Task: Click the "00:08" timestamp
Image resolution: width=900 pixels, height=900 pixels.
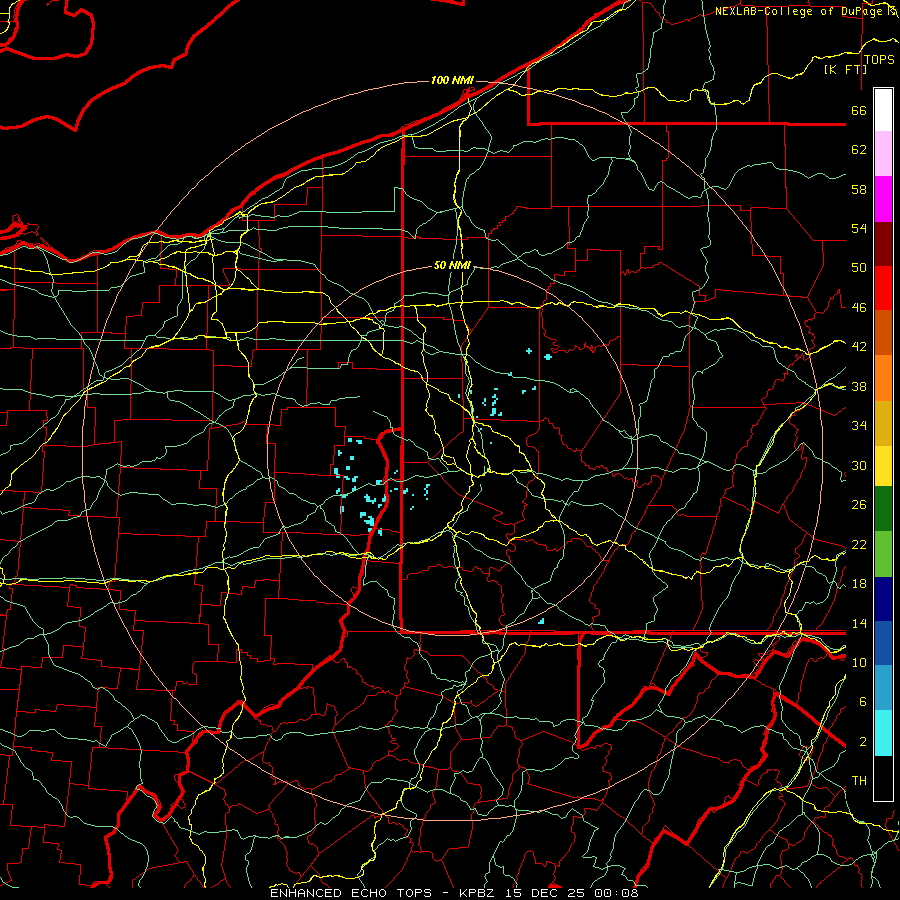Action: [616, 893]
